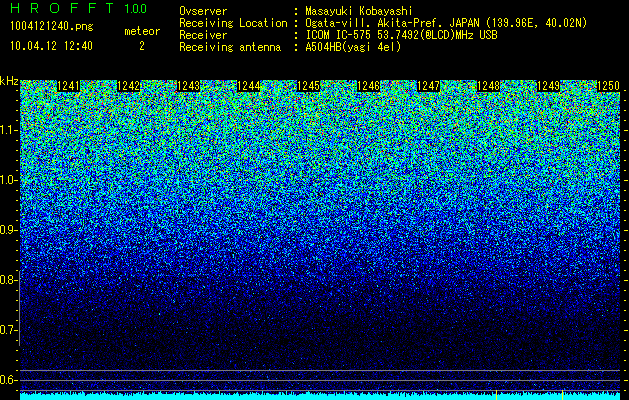Click the 1.1 kHz axis label
This screenshot has width=629, height=400.
[9, 130]
